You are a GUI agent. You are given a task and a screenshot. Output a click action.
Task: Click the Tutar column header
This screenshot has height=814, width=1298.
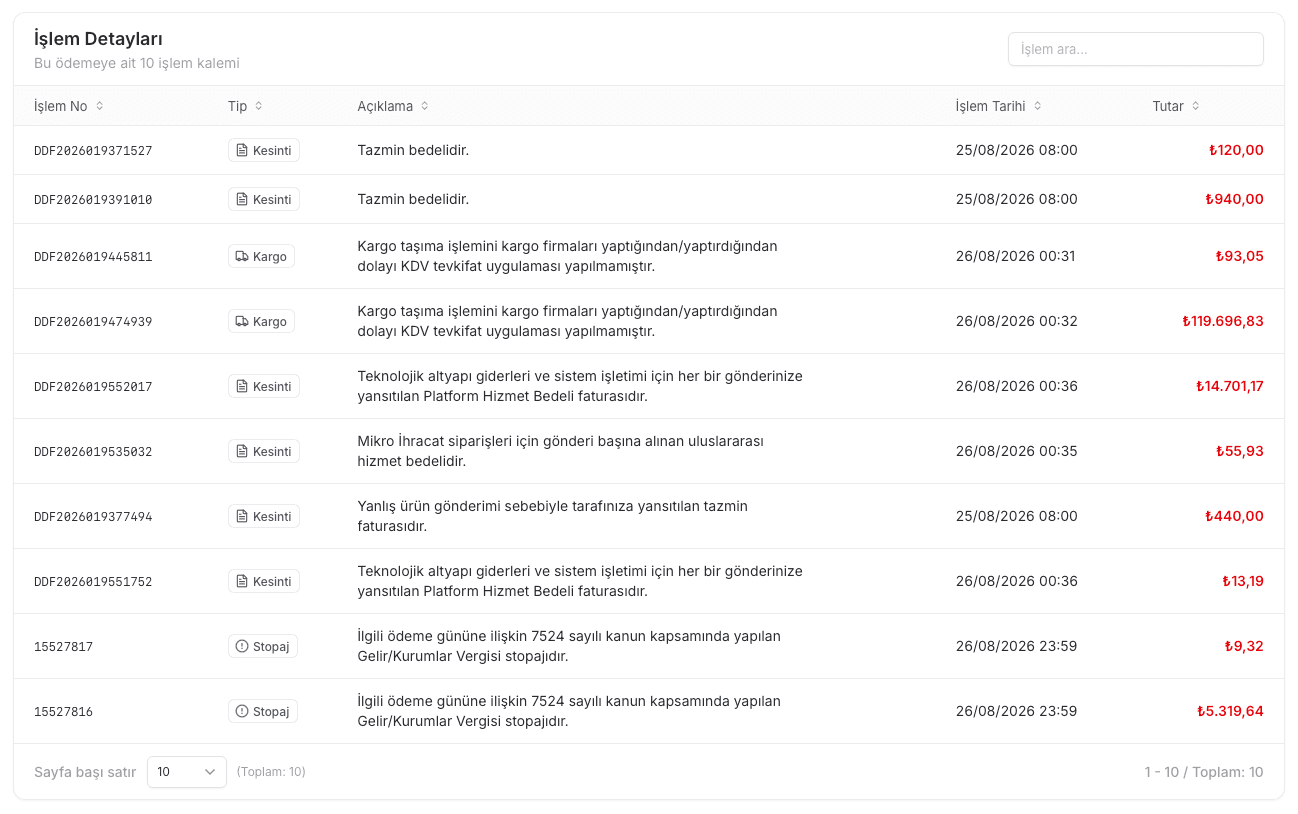click(1168, 106)
